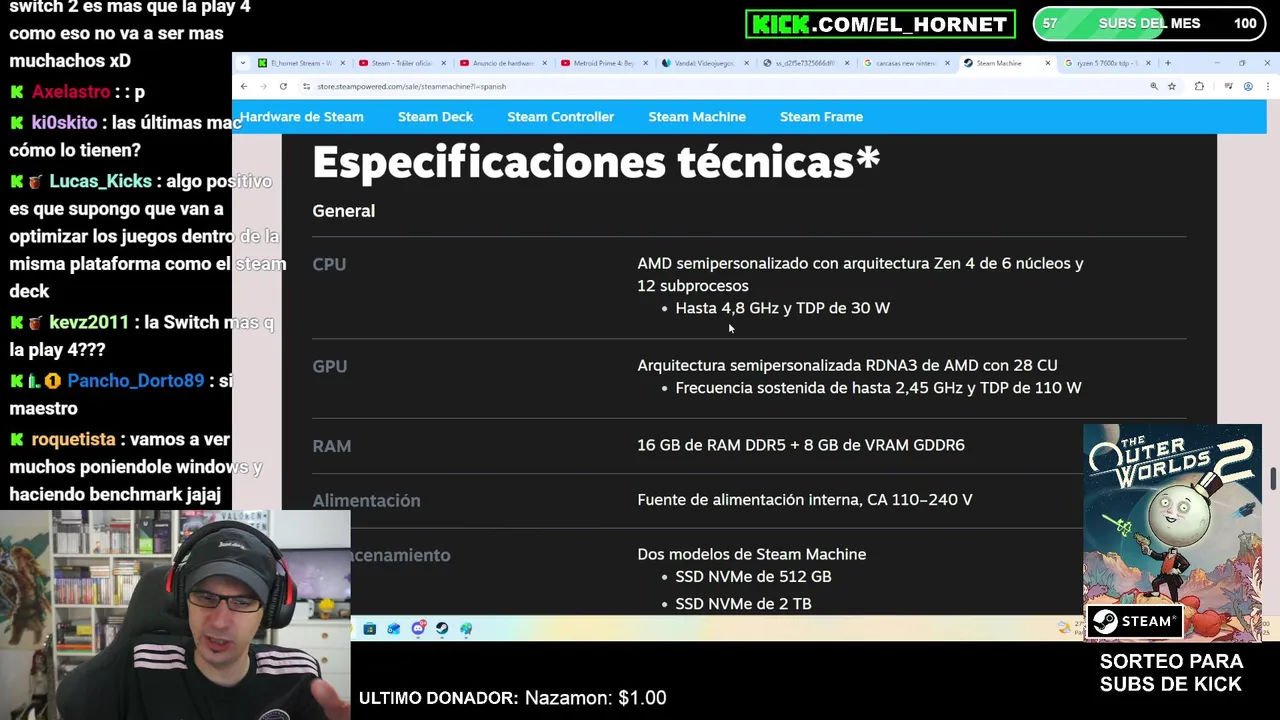Open the Steam Frame nav tab
Screen dimensions: 1280x720
pyautogui.click(x=821, y=117)
